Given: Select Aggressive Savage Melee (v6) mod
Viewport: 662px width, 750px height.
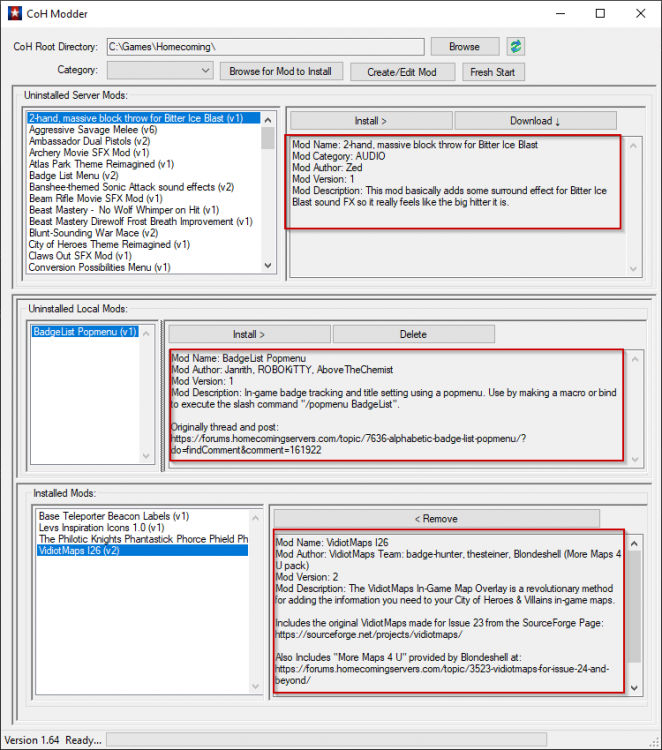Looking at the screenshot, I should click(93, 130).
